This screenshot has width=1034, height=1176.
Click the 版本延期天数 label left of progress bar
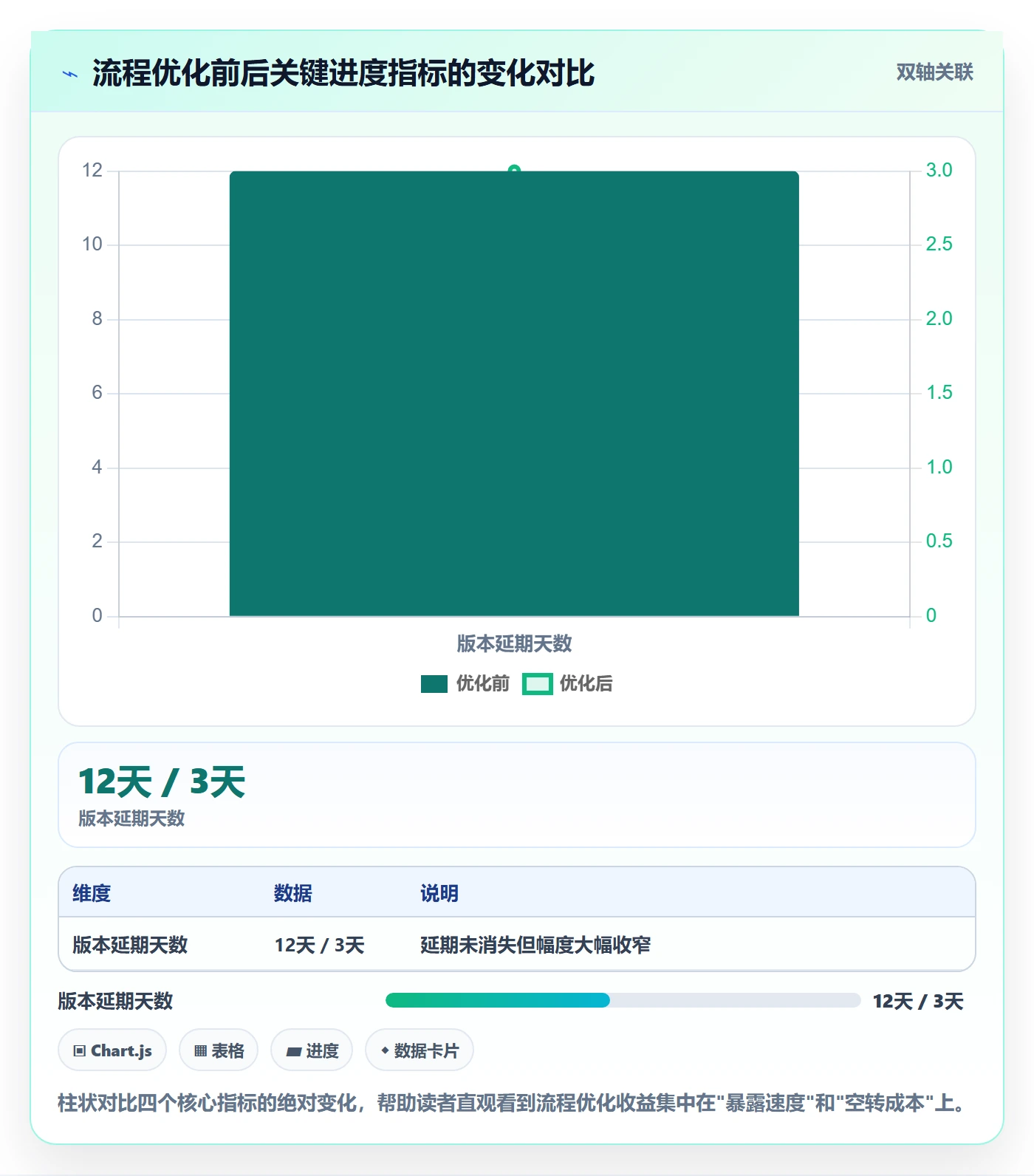click(115, 1001)
